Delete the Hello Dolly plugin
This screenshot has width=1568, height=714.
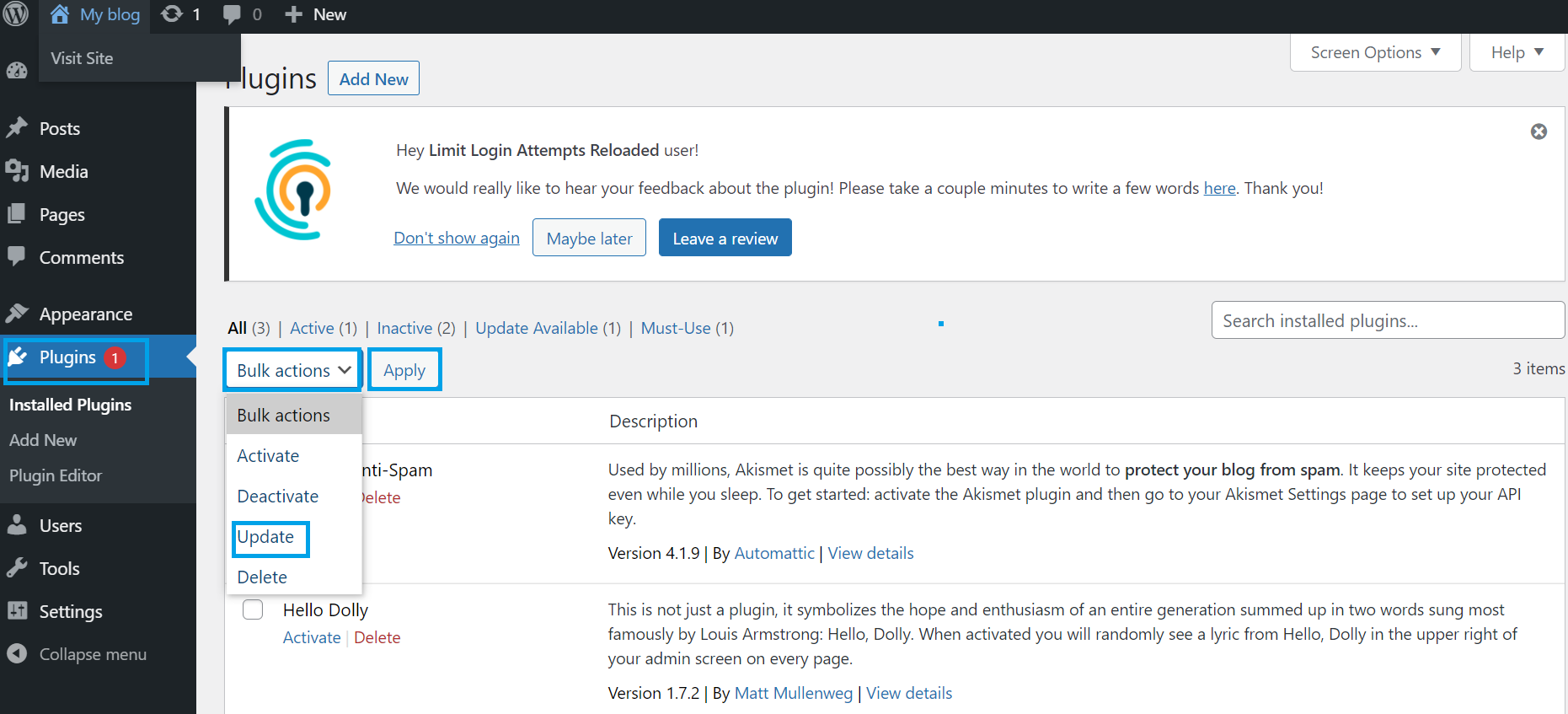(377, 637)
